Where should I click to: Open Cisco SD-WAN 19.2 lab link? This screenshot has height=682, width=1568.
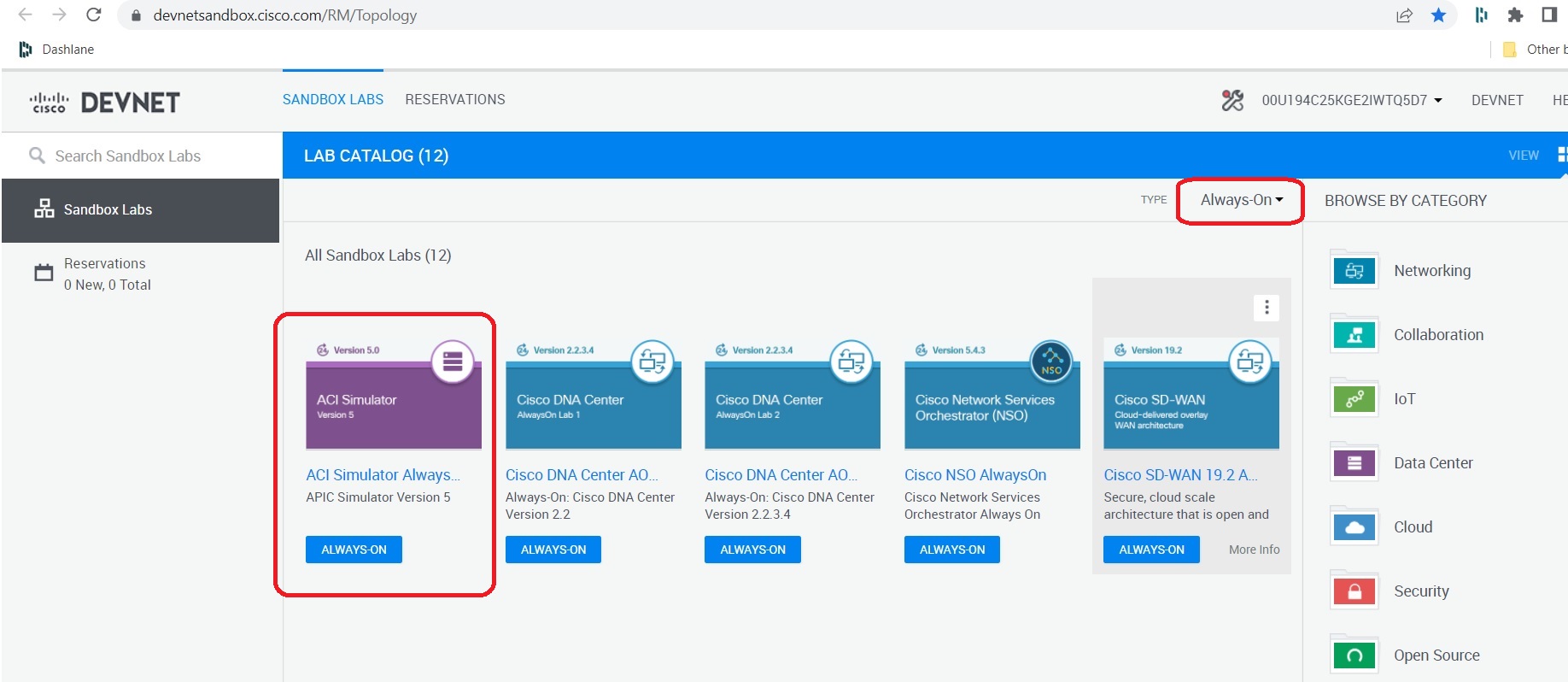pyautogui.click(x=1180, y=475)
